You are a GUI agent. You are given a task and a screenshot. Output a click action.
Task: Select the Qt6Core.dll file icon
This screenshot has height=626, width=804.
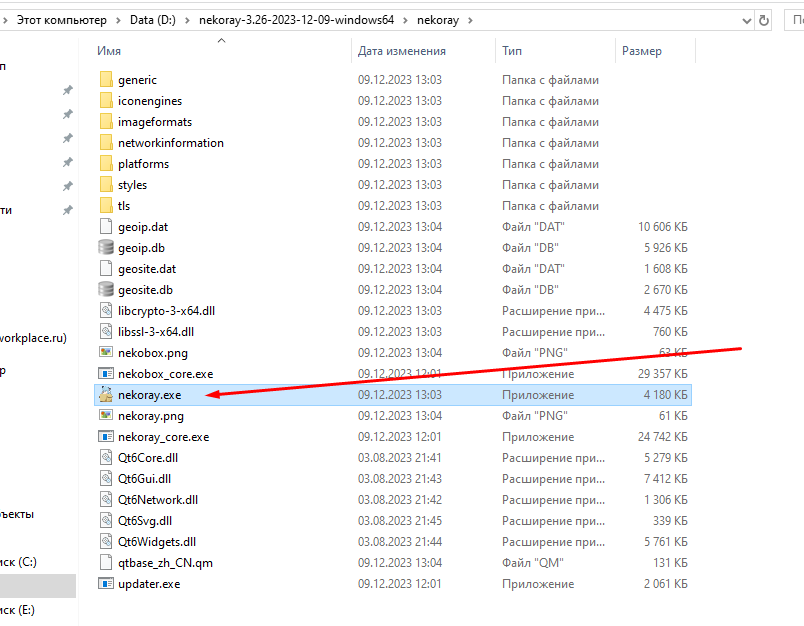106,458
